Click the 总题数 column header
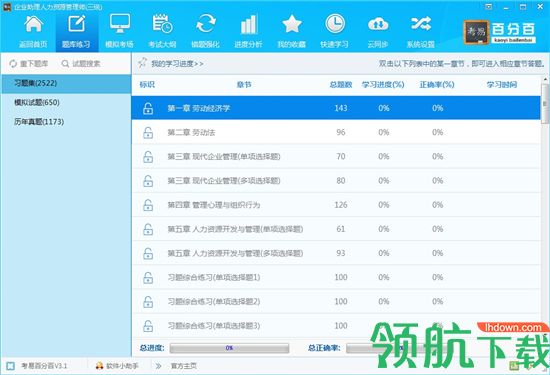 (x=341, y=85)
